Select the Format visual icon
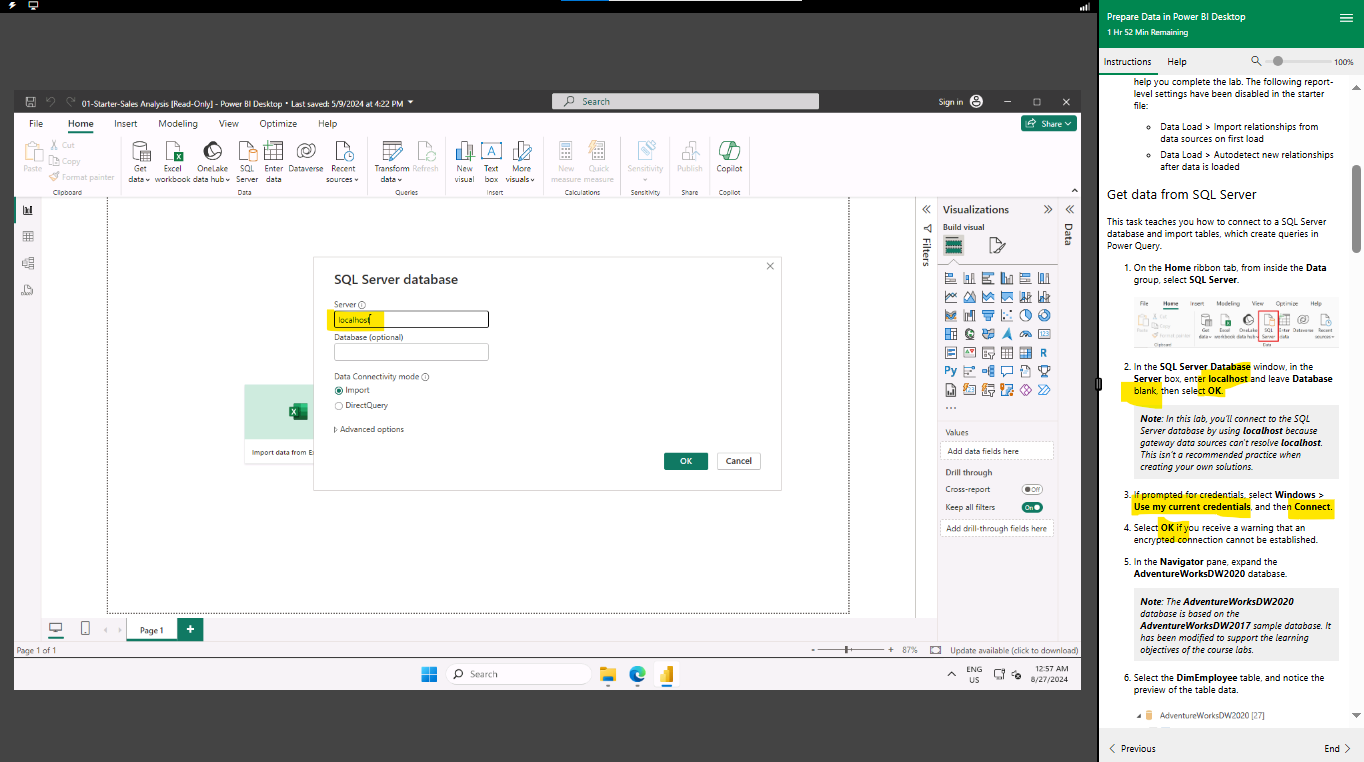1364x762 pixels. [x=997, y=245]
